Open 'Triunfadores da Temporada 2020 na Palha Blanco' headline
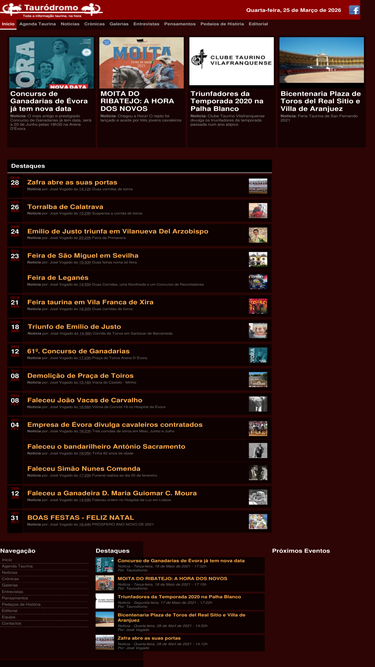This screenshot has width=375, height=667. click(227, 101)
